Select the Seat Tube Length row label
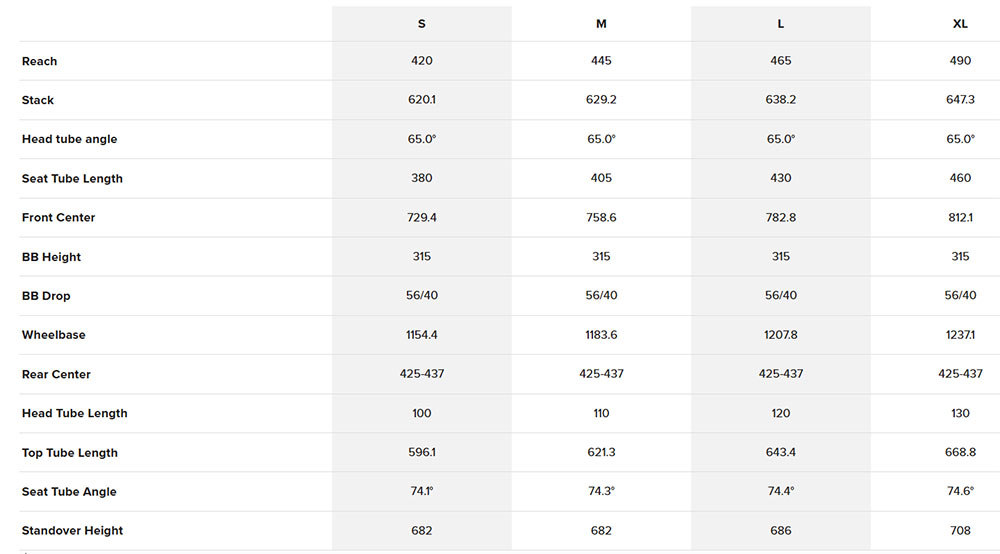Screen dimensions: 1000x554 72,179
